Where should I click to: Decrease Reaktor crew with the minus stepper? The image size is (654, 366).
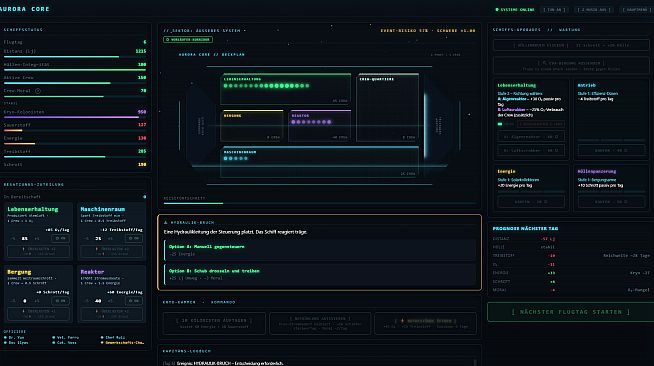86,301
